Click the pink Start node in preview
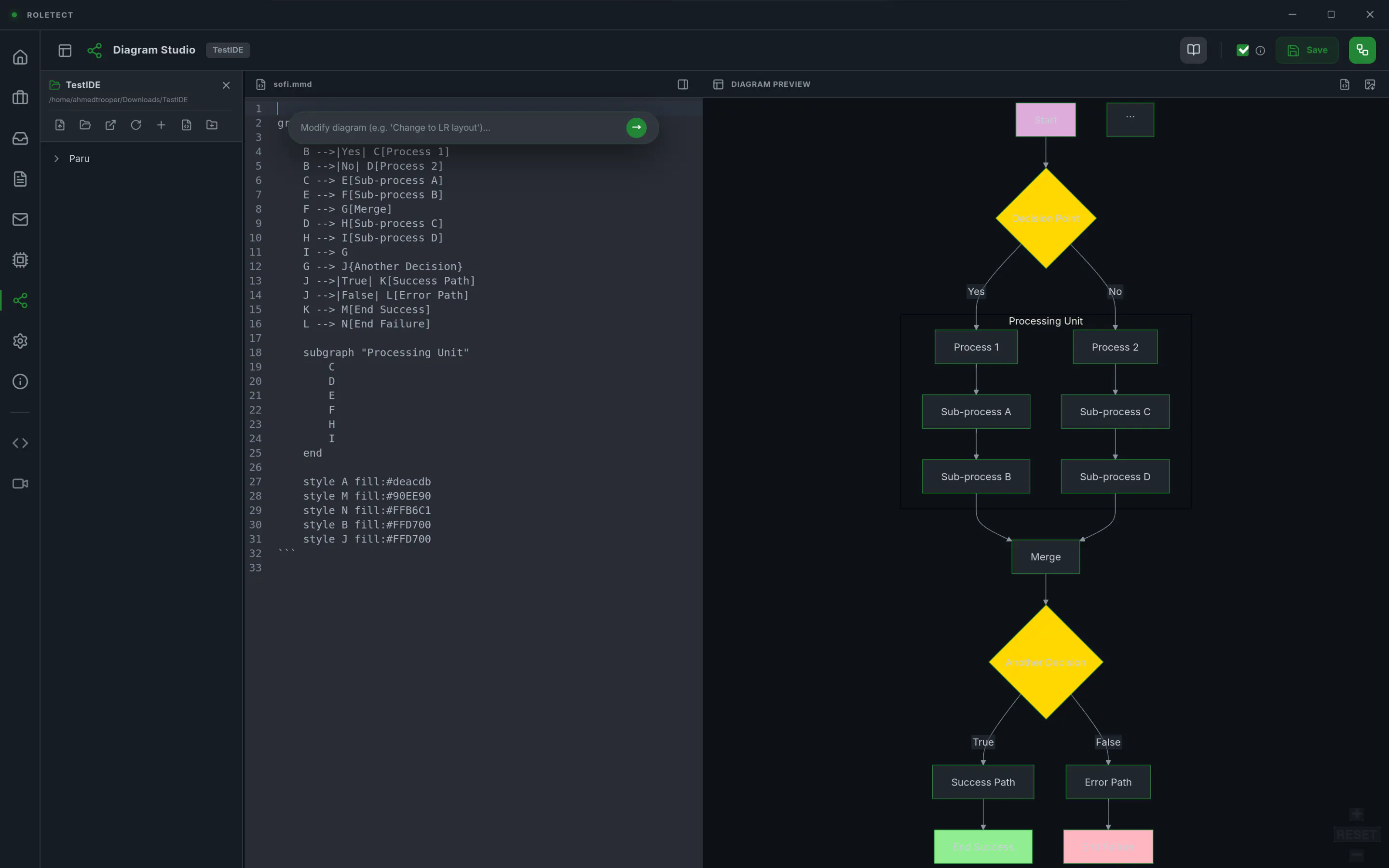Viewport: 1389px width, 868px height. 1045,120
